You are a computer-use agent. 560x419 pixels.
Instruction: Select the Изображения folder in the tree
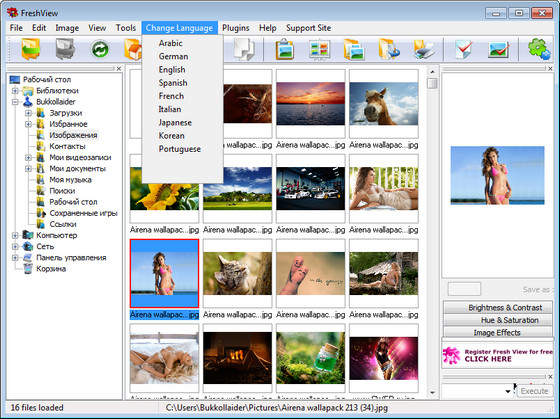tap(73, 135)
